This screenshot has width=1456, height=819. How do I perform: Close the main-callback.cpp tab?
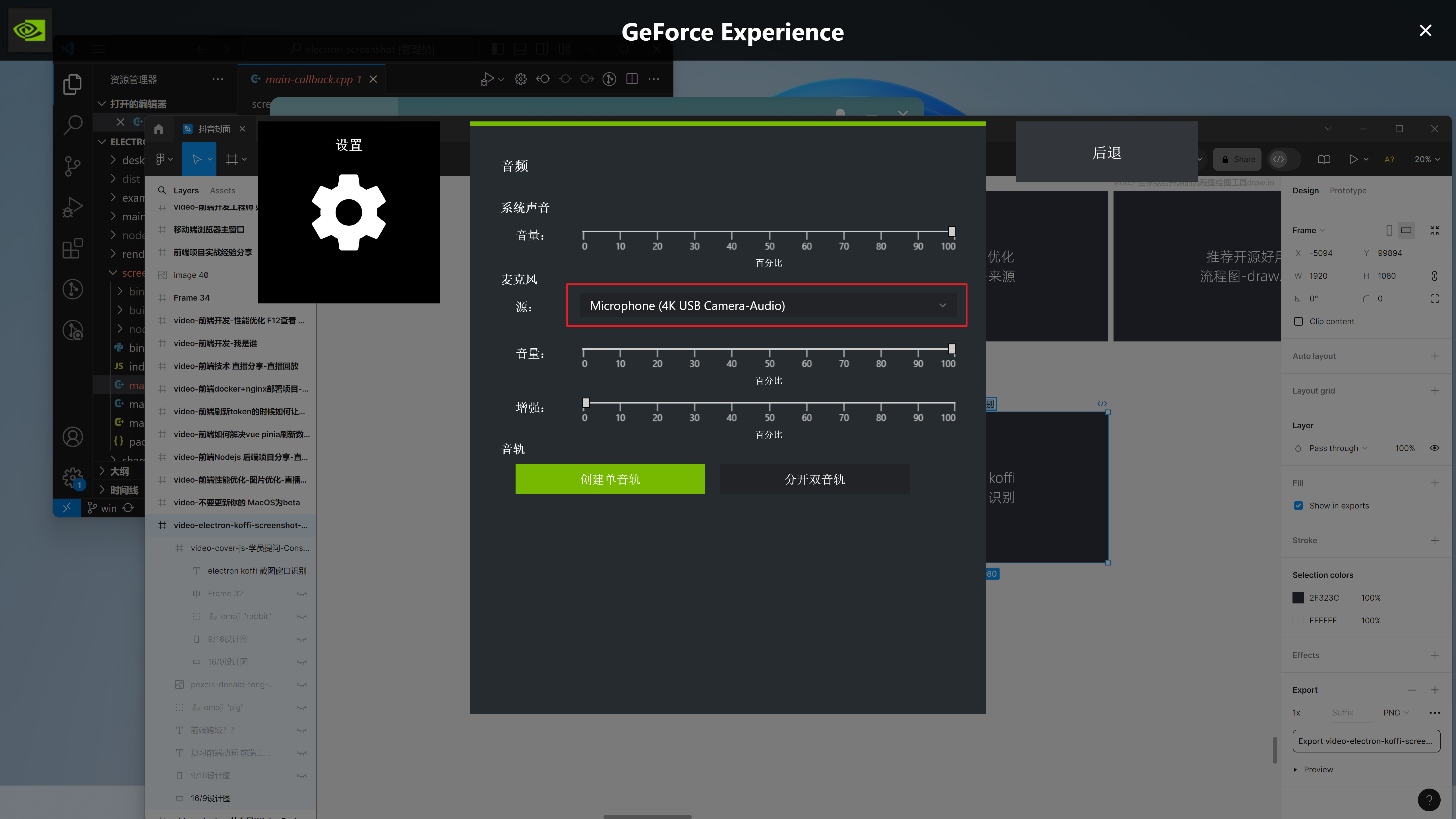(373, 79)
